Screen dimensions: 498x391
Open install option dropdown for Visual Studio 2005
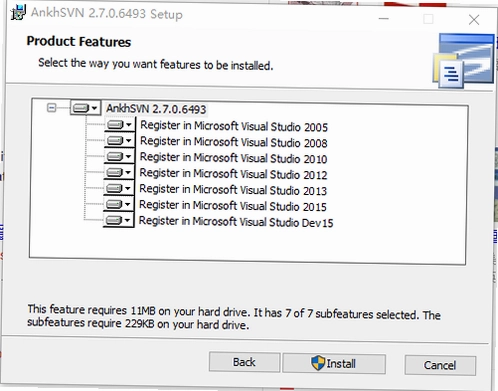pyautogui.click(x=119, y=125)
